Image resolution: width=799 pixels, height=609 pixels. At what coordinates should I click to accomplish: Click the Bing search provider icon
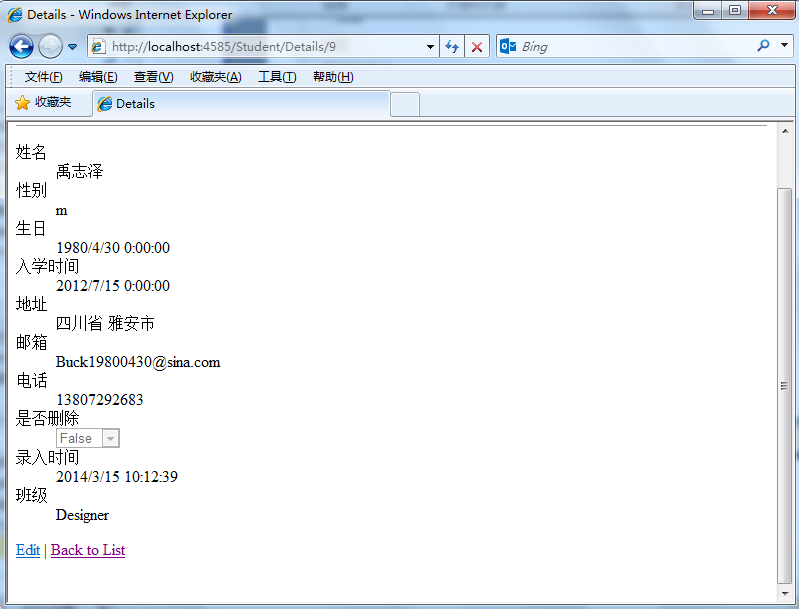pyautogui.click(x=508, y=46)
